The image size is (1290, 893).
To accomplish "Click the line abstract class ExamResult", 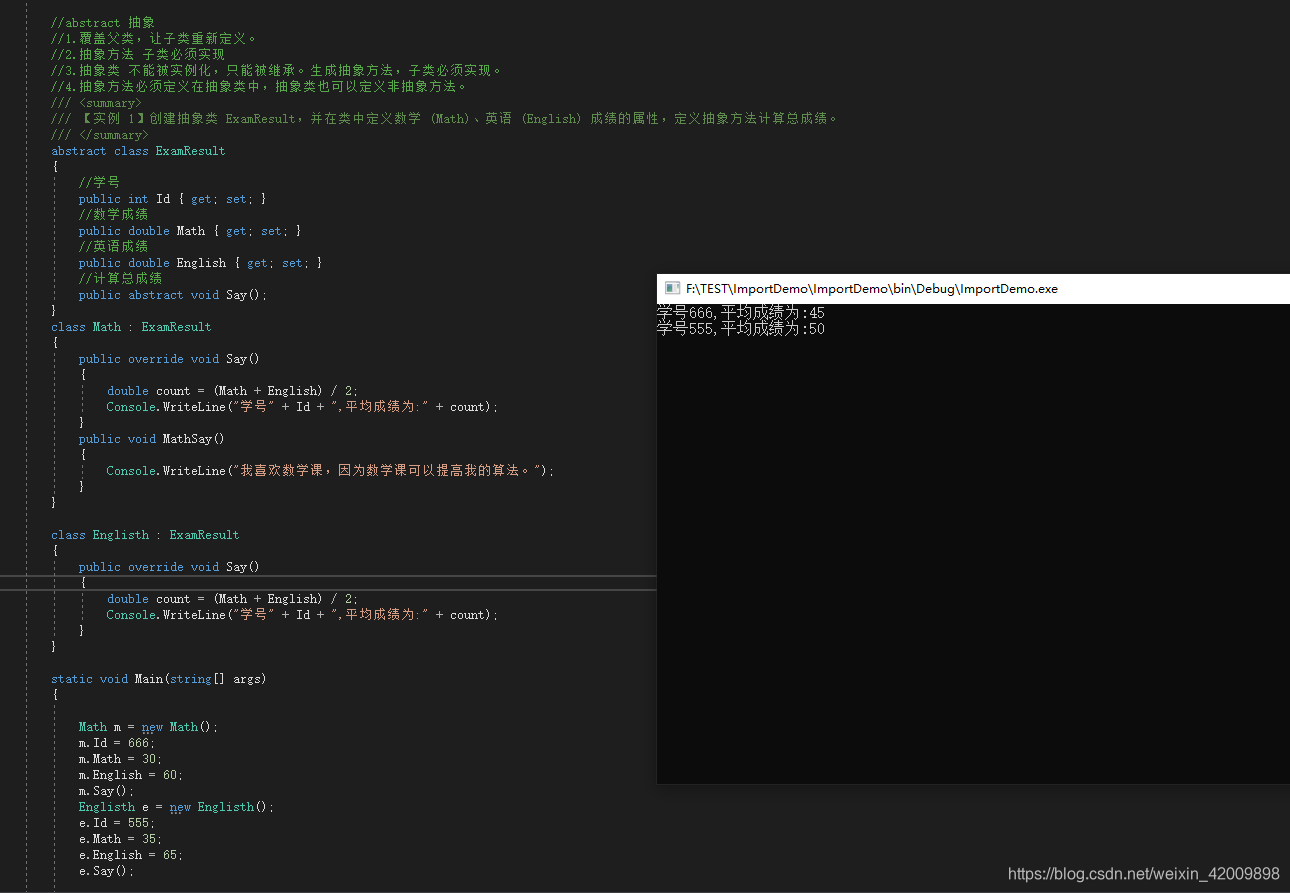I will coord(138,150).
